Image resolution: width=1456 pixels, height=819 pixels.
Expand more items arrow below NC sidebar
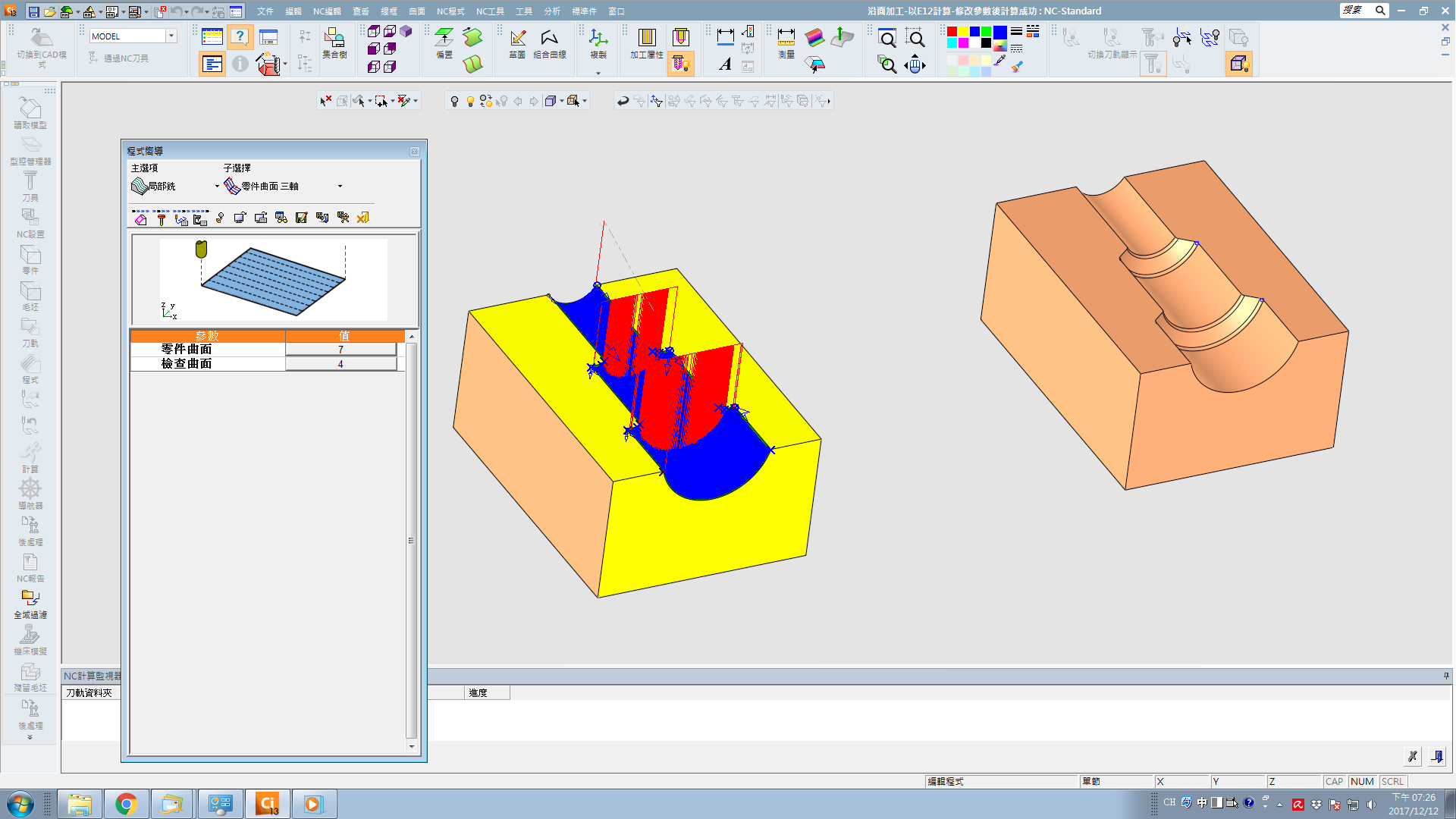pos(30,737)
